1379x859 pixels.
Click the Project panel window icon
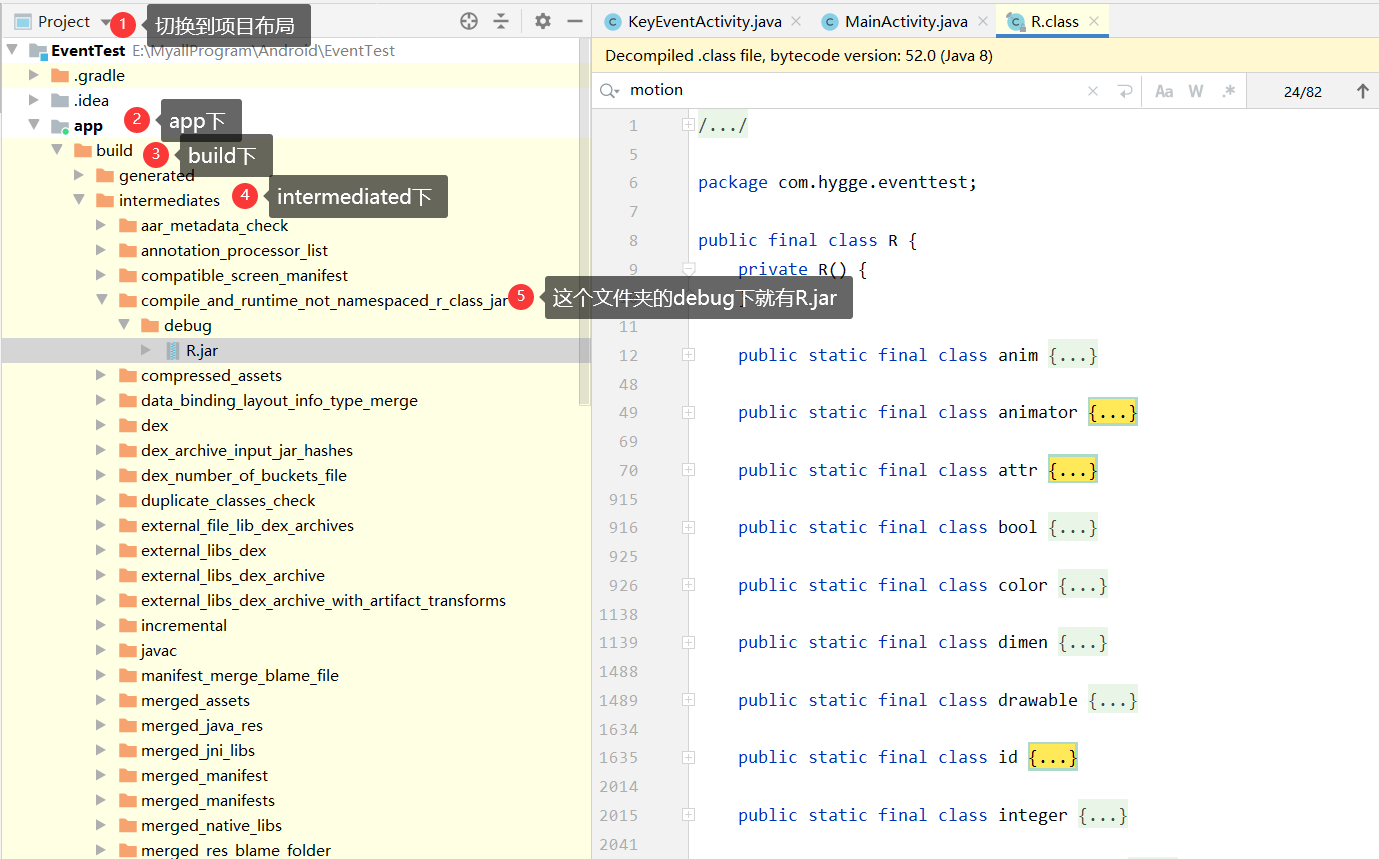tap(22, 21)
